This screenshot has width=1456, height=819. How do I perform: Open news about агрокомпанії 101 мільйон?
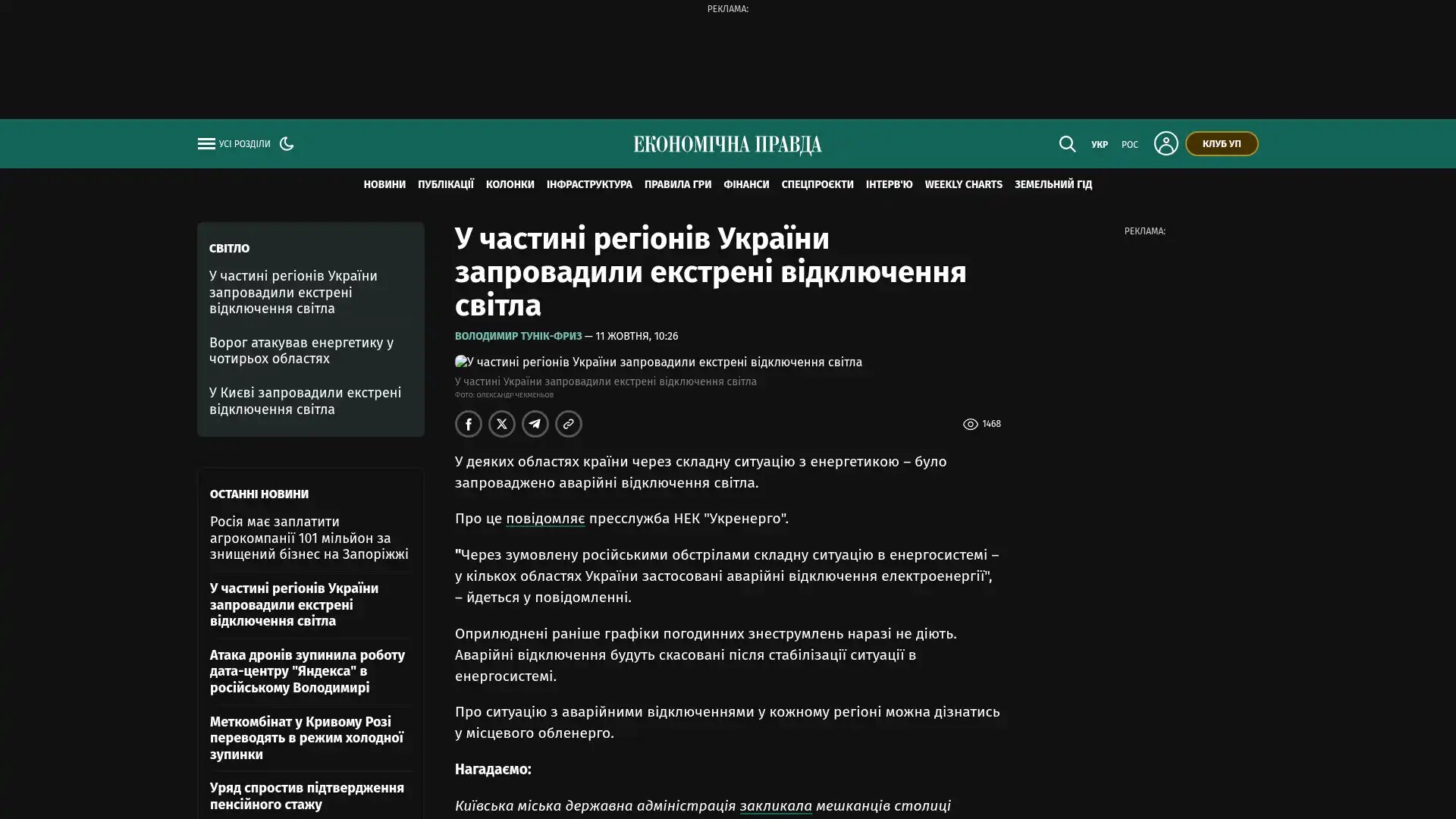309,538
